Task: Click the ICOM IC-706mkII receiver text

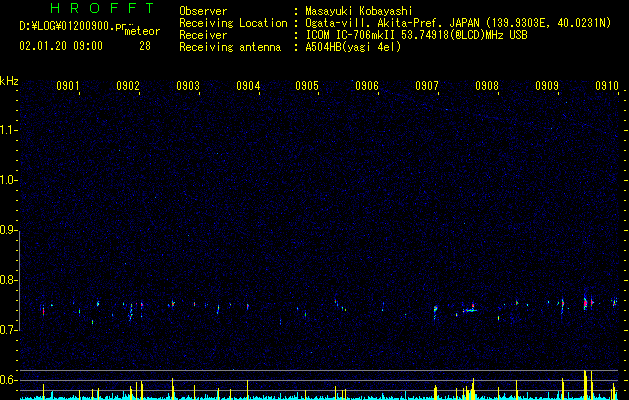Action: click(x=350, y=35)
